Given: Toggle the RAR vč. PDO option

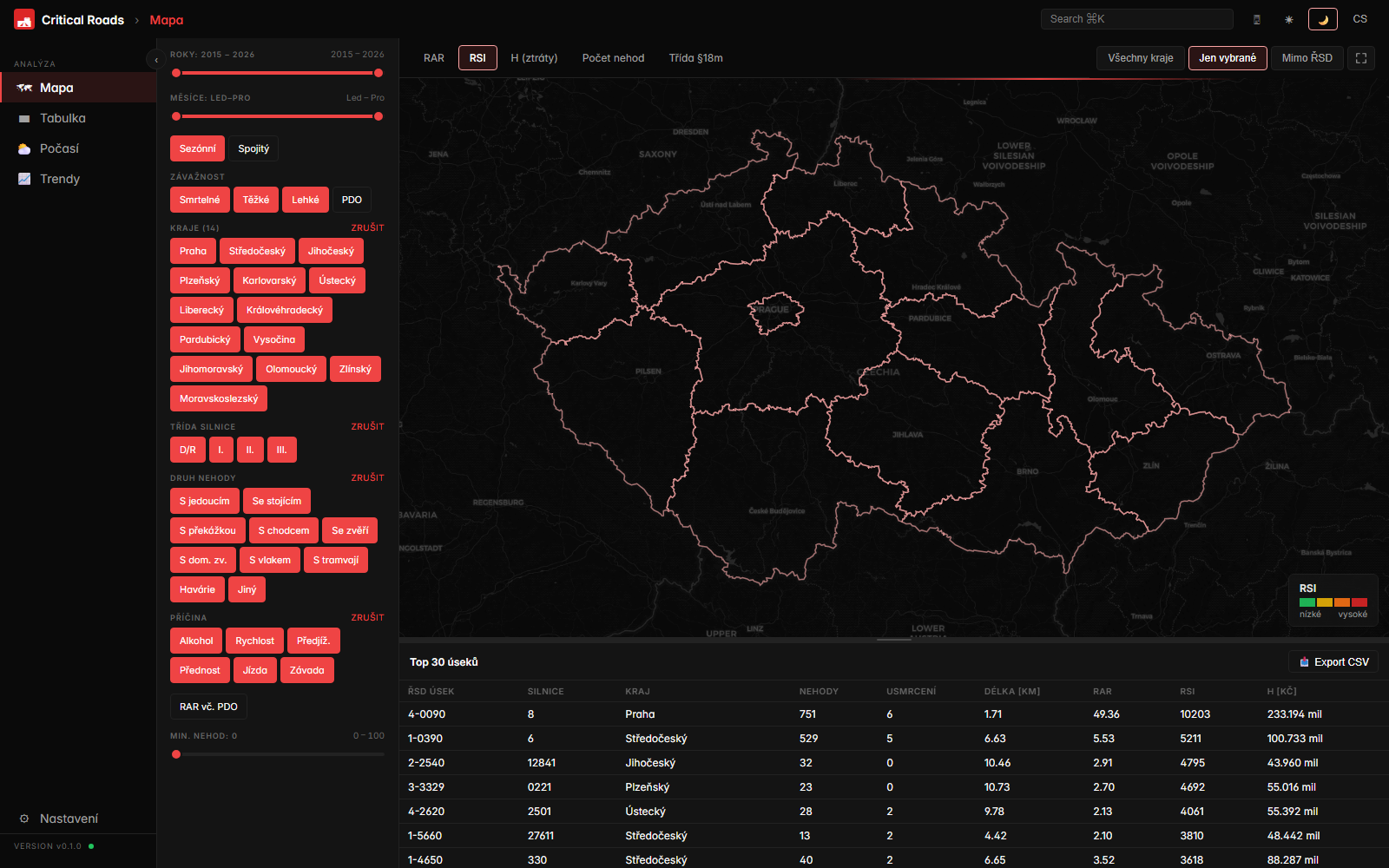Looking at the screenshot, I should click(x=208, y=707).
